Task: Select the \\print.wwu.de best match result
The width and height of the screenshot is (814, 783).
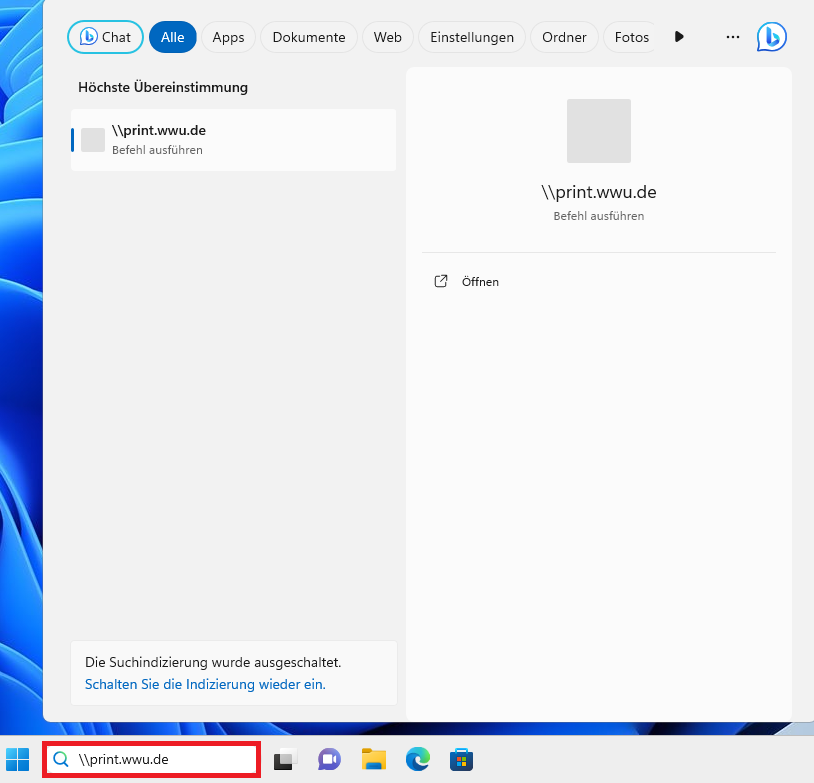Action: point(234,140)
